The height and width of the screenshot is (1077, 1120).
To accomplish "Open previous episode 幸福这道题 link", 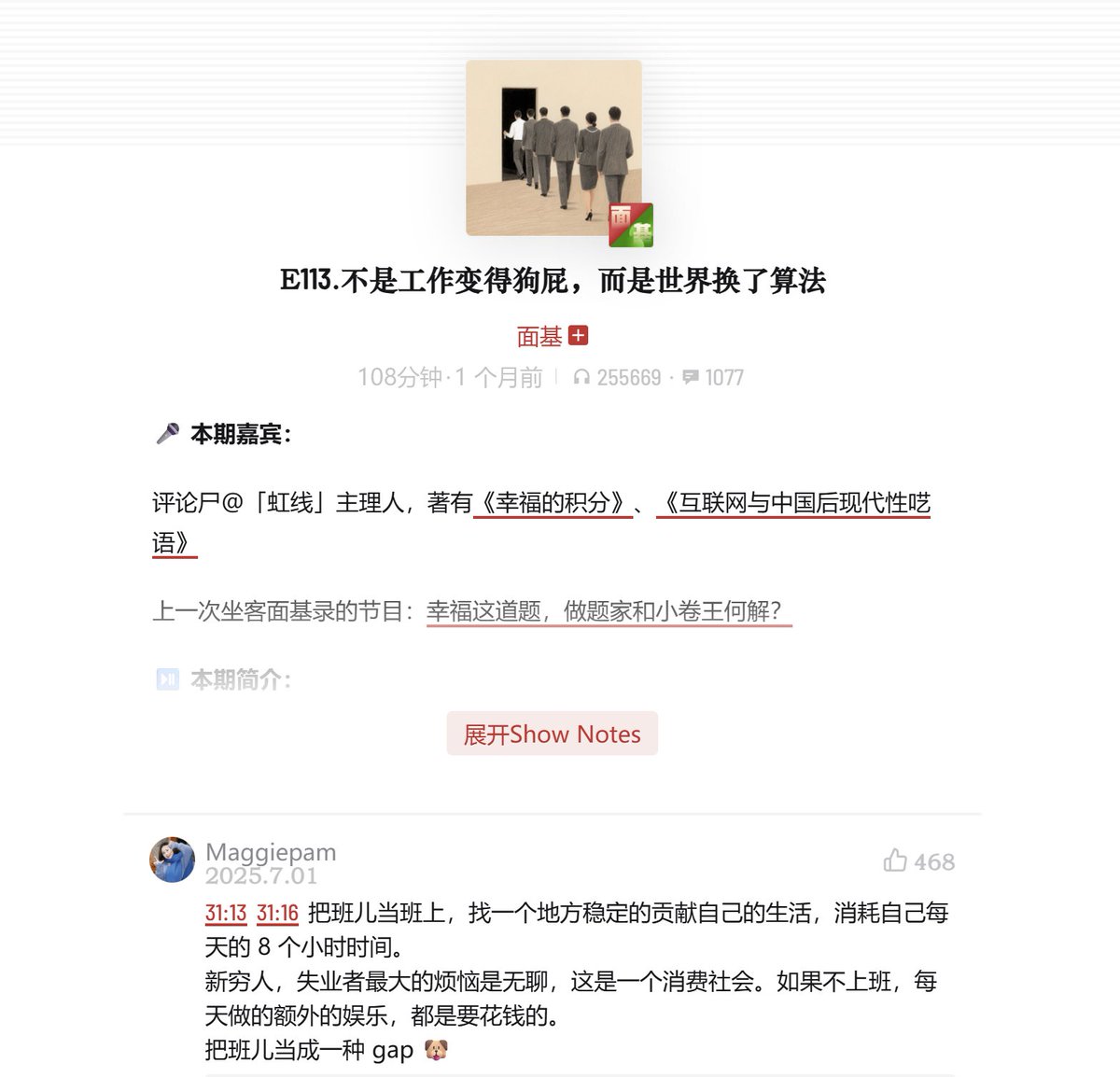I will tap(609, 611).
